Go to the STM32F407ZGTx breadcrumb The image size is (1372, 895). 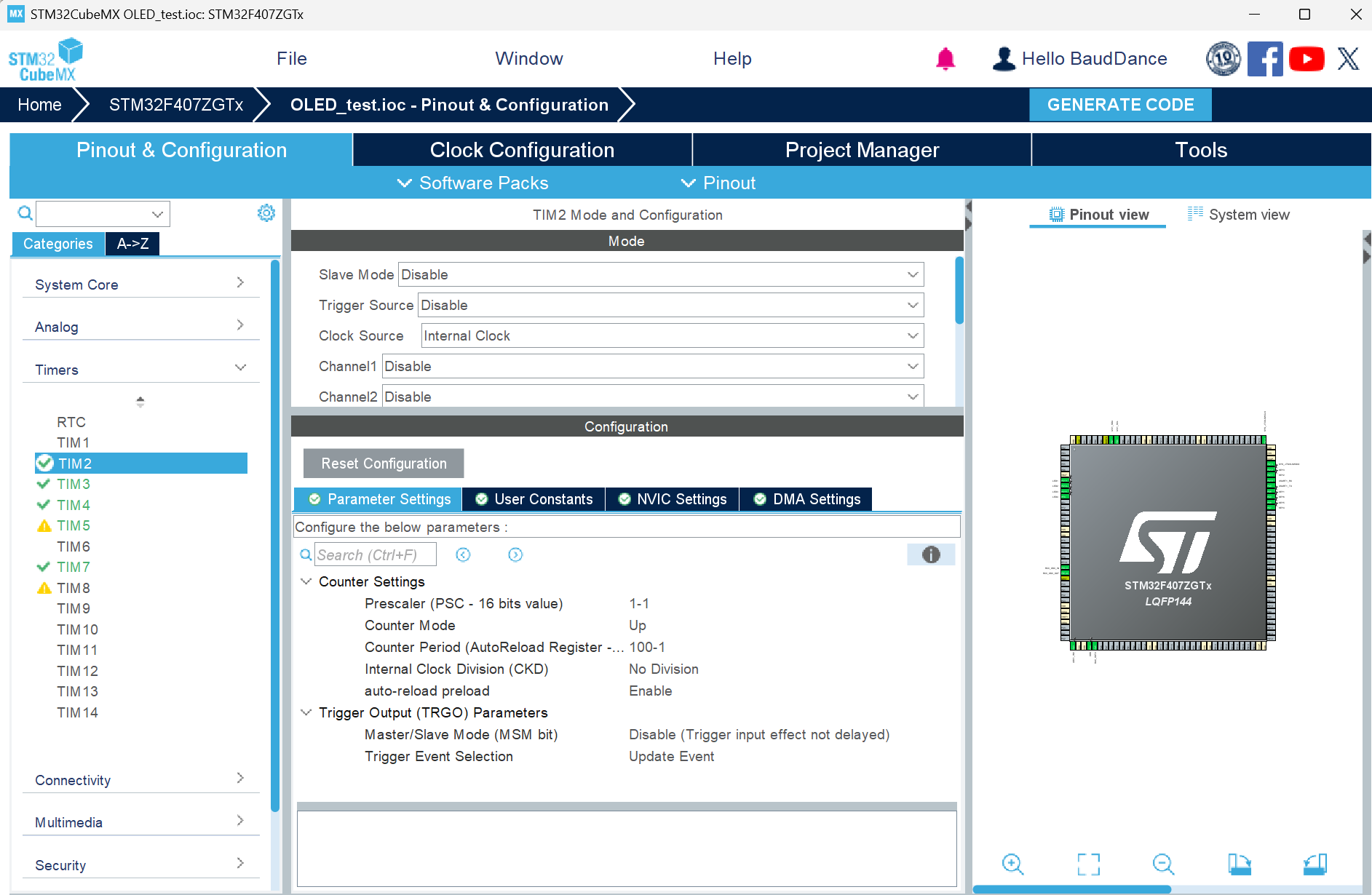(x=176, y=105)
